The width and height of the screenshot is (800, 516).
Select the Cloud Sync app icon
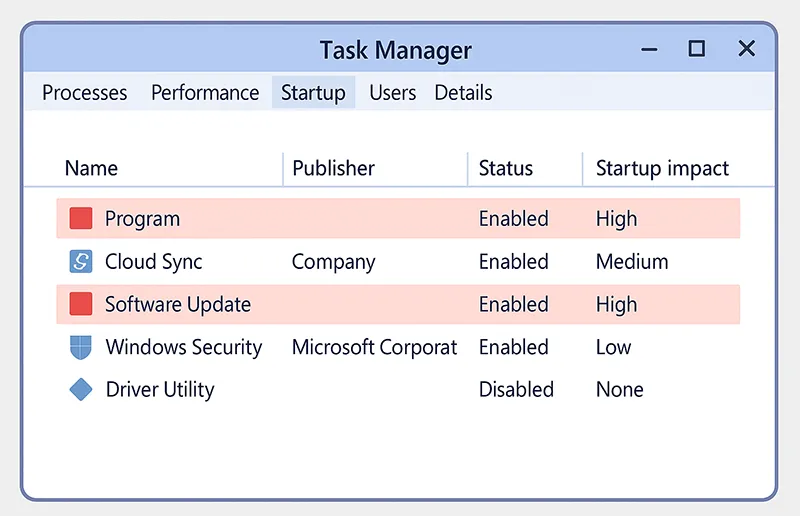81,262
